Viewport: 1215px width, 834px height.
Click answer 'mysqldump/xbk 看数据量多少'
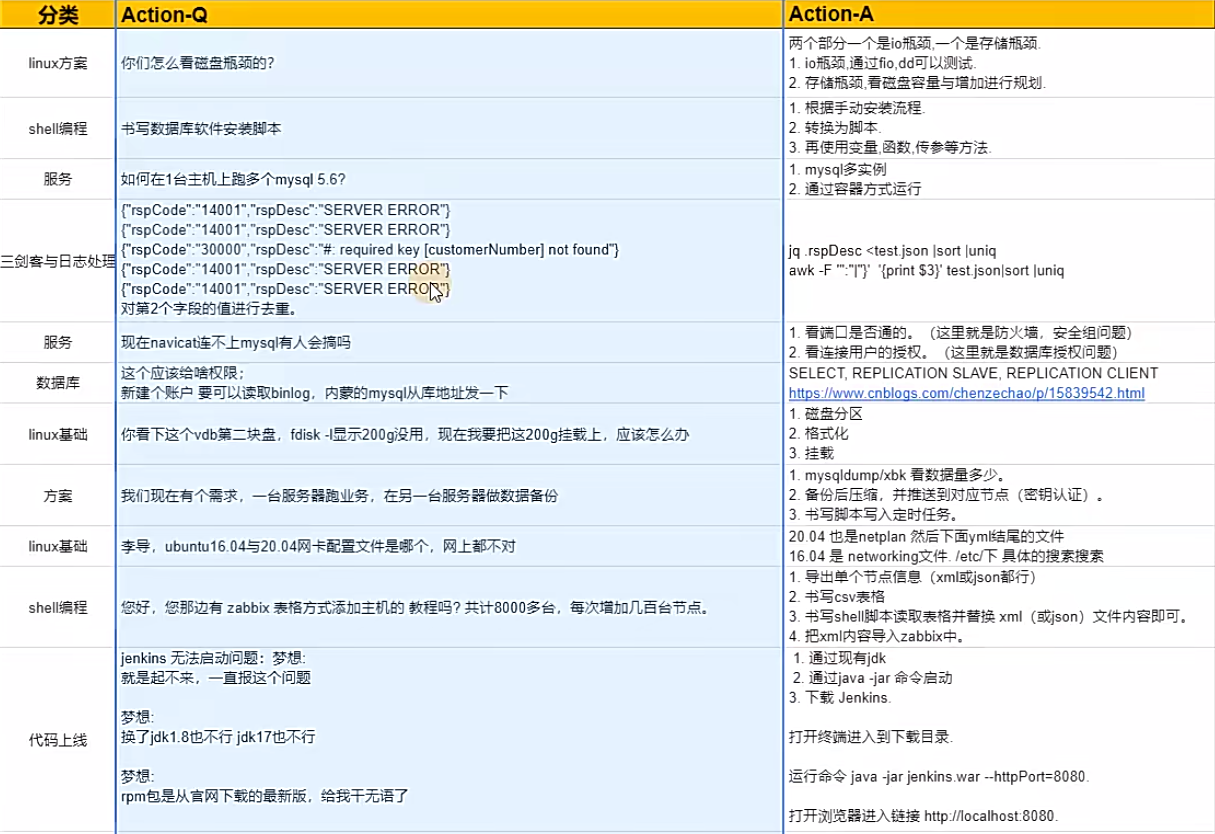(898, 475)
